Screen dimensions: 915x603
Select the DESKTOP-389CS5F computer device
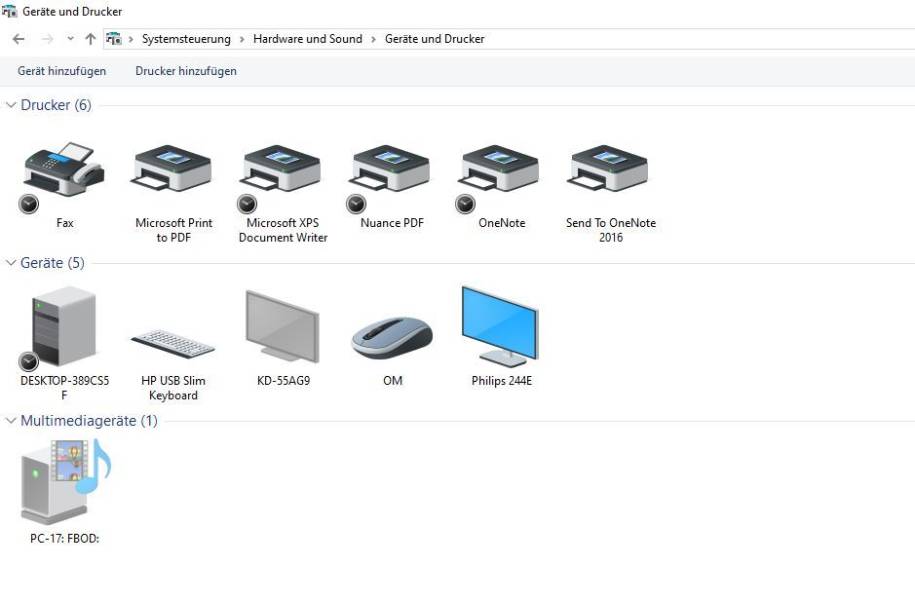(63, 325)
